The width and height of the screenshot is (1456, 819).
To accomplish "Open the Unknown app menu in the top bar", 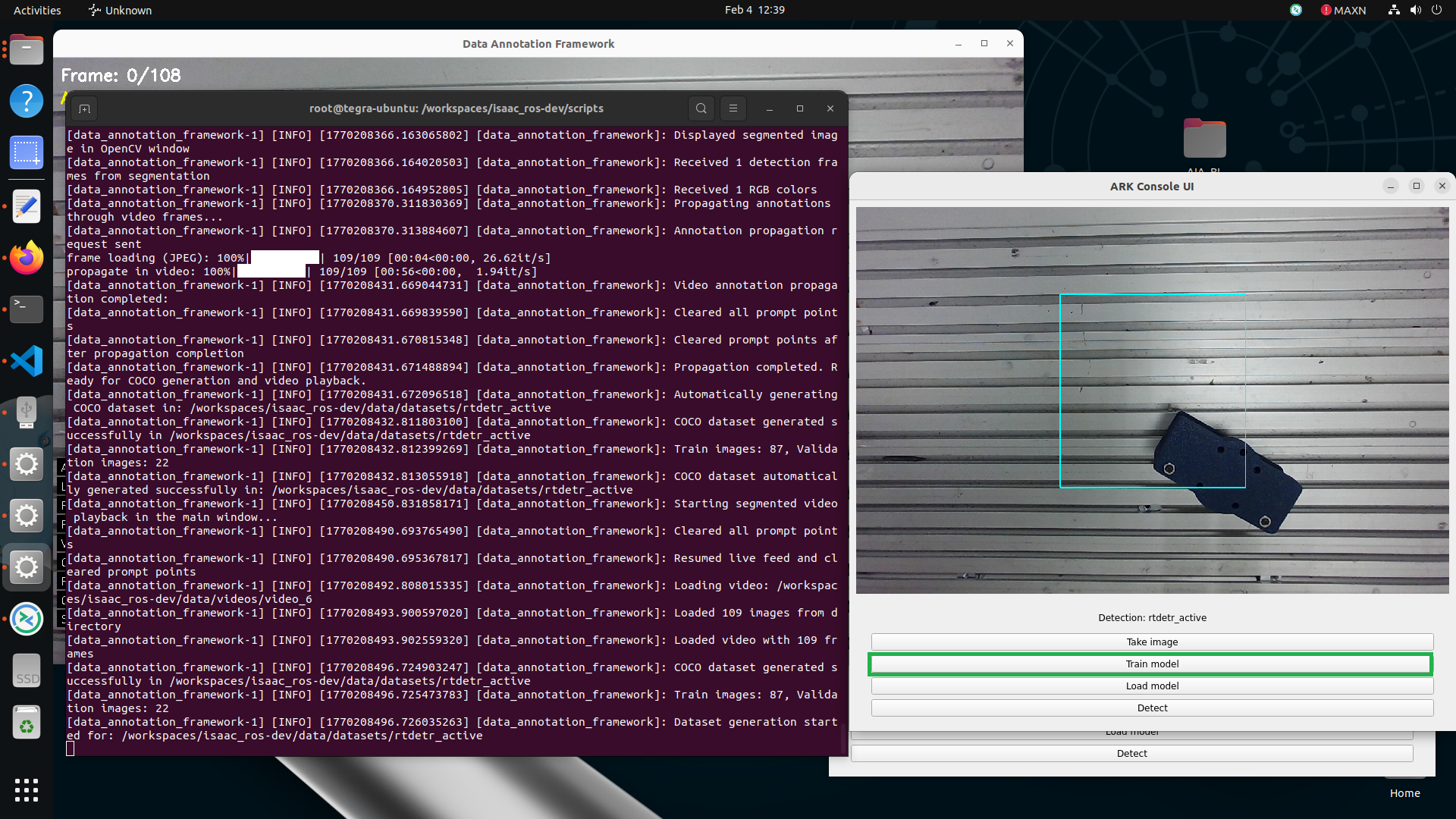I will tap(120, 10).
